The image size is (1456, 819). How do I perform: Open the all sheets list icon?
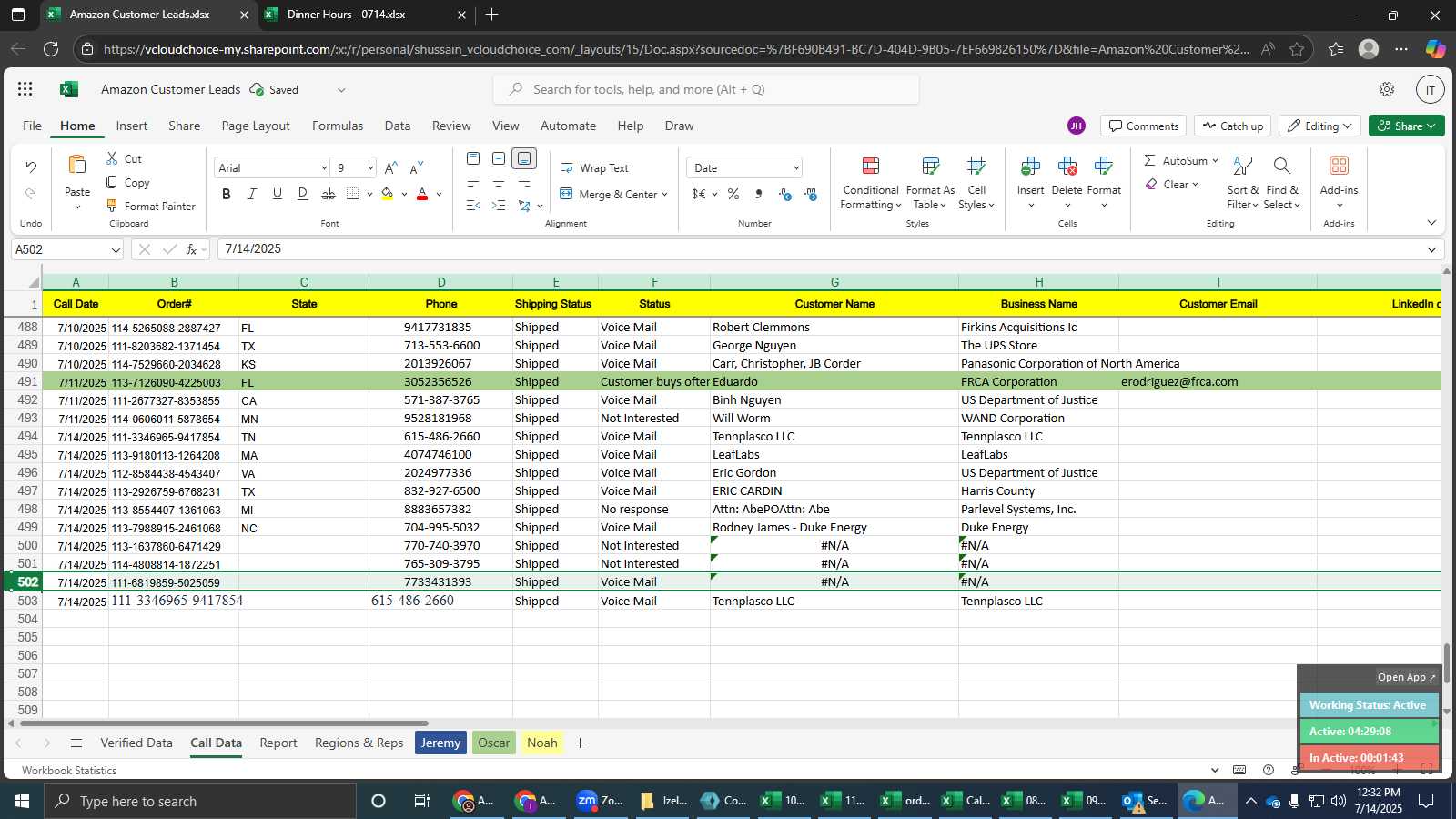coord(76,743)
